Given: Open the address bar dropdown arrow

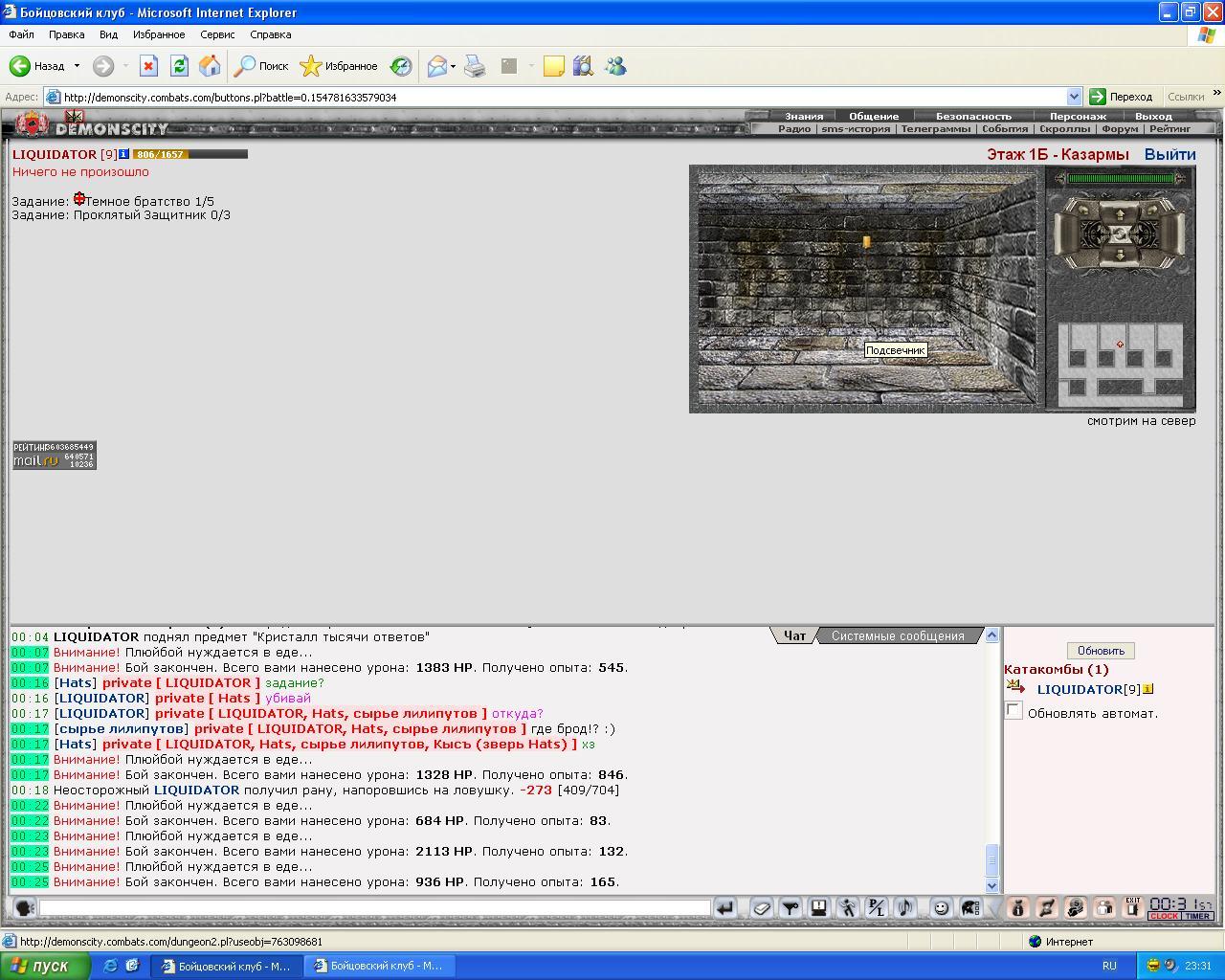Looking at the screenshot, I should (x=1074, y=97).
